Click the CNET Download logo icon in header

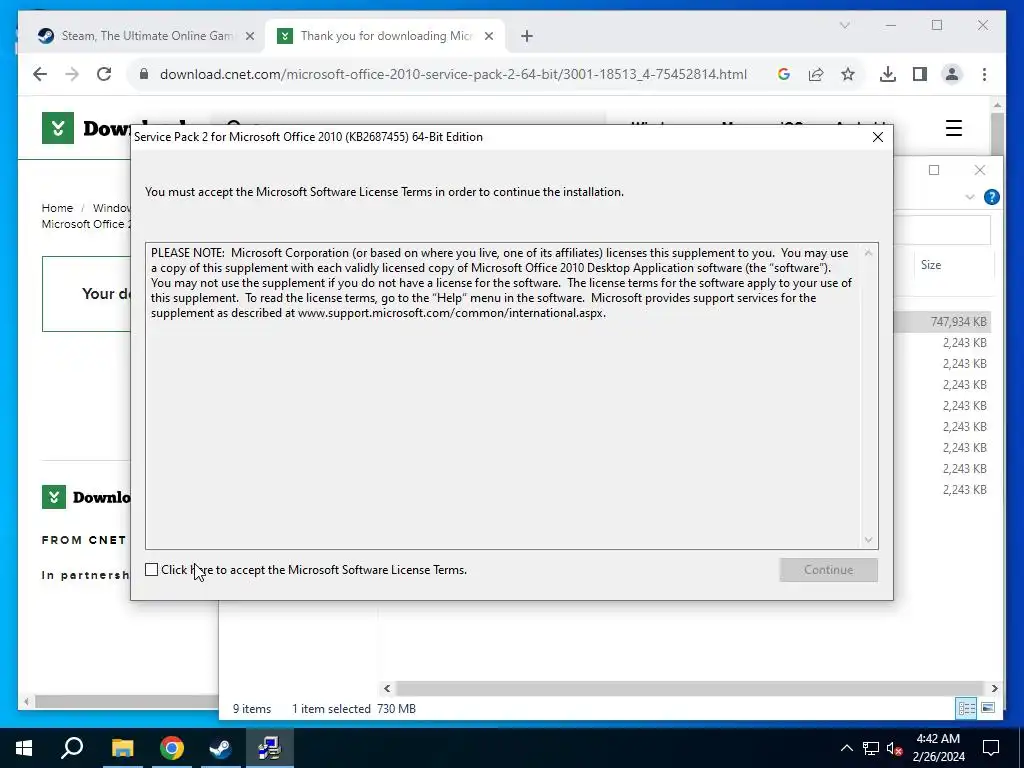57,128
